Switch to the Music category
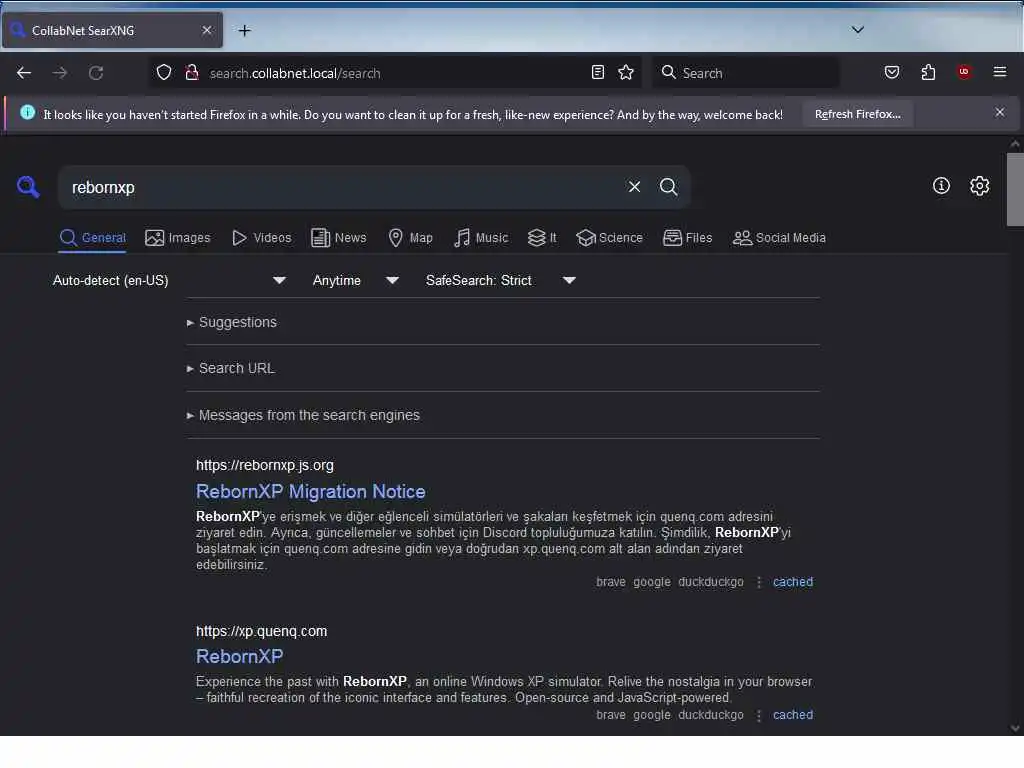 pos(481,238)
